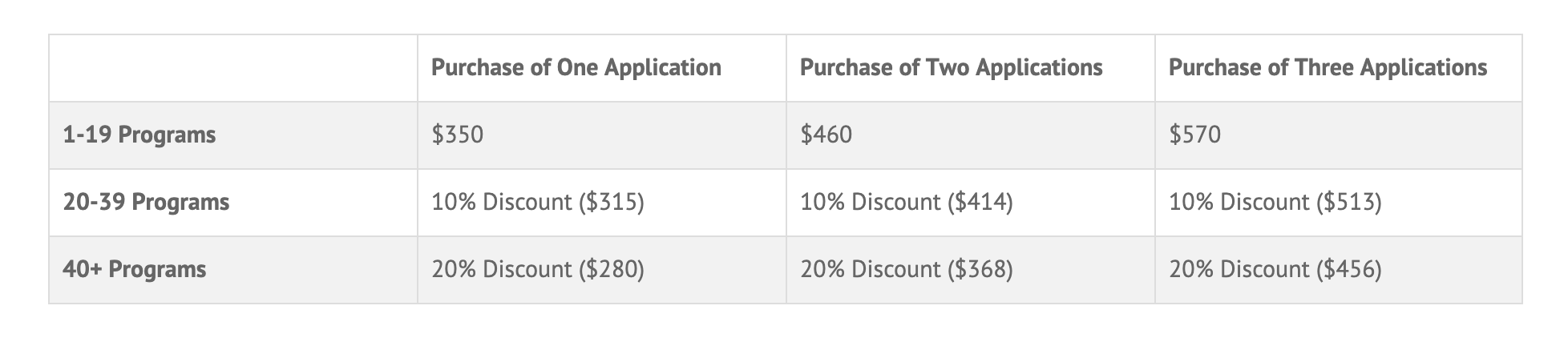Screen dimensions: 1568x346
Task: Click the $570 price cell
Action: click(x=1195, y=135)
